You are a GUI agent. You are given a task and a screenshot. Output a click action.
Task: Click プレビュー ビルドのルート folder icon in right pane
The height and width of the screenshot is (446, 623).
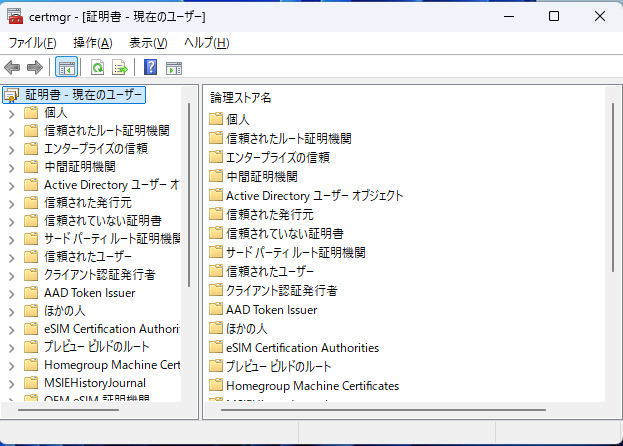216,366
